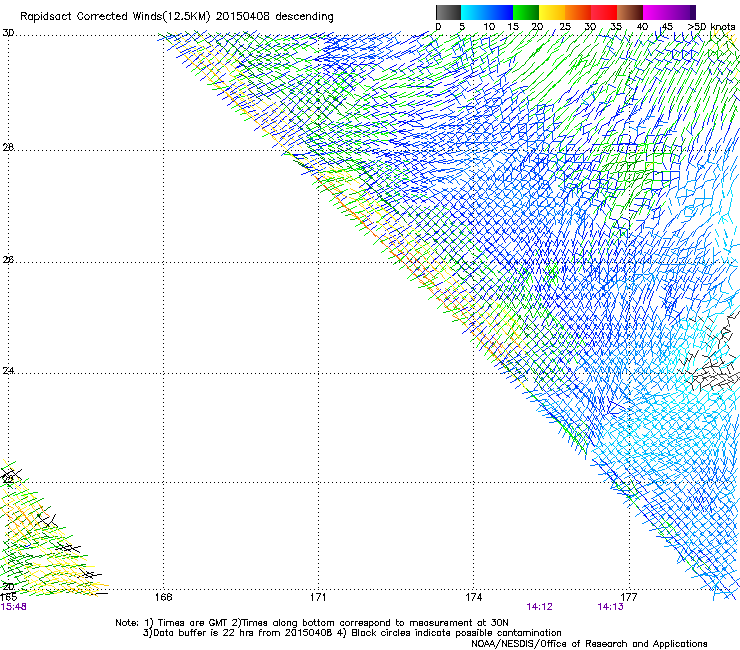Click the purple time stamp '15:48'

[13, 607]
